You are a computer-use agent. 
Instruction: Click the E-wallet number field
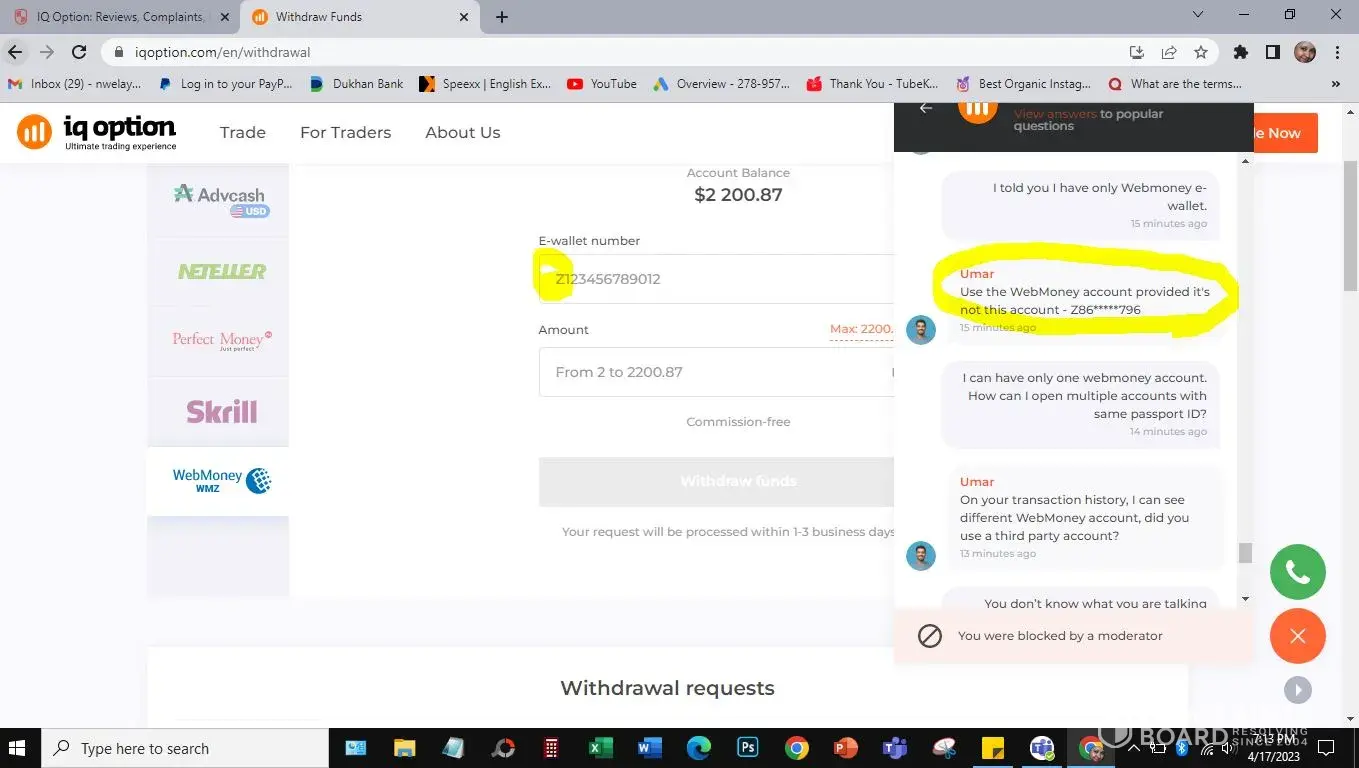[716, 279]
